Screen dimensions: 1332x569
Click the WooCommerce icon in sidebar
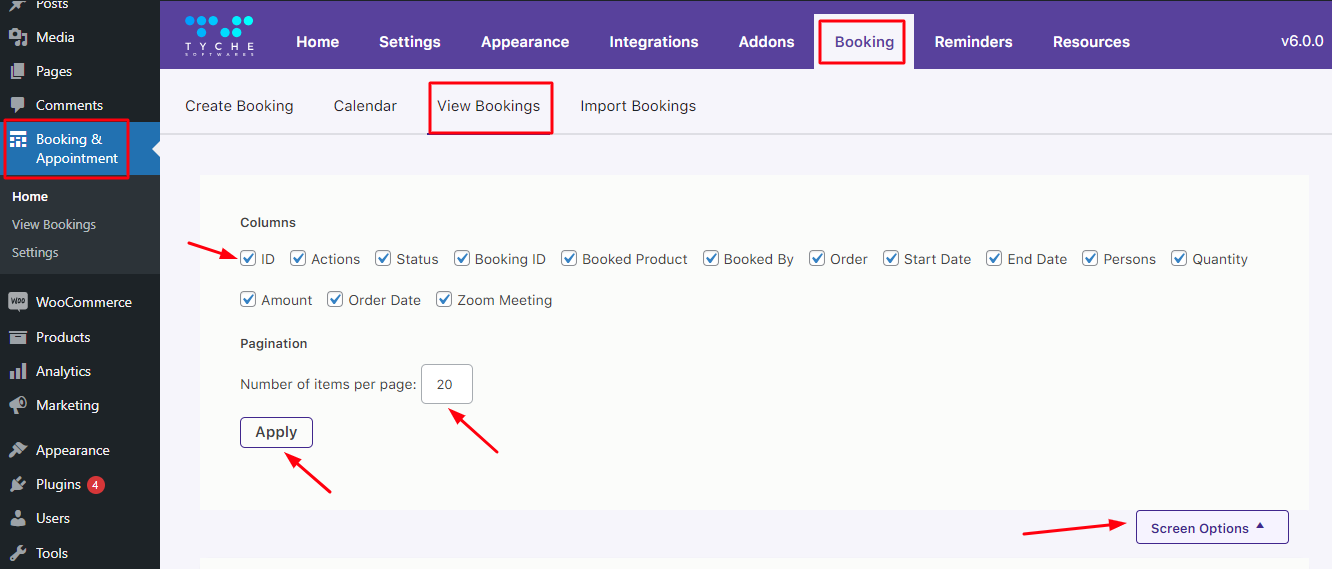click(x=18, y=302)
